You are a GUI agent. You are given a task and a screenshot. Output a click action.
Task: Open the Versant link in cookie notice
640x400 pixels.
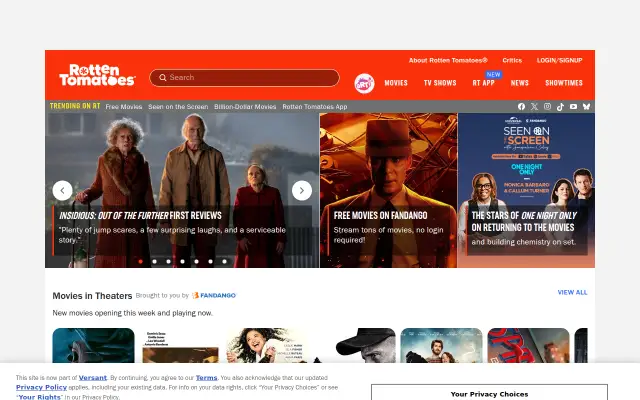93,378
